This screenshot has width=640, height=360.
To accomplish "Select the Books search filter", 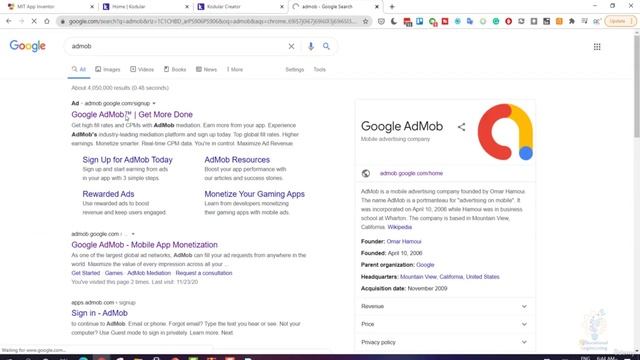I will click(x=175, y=69).
